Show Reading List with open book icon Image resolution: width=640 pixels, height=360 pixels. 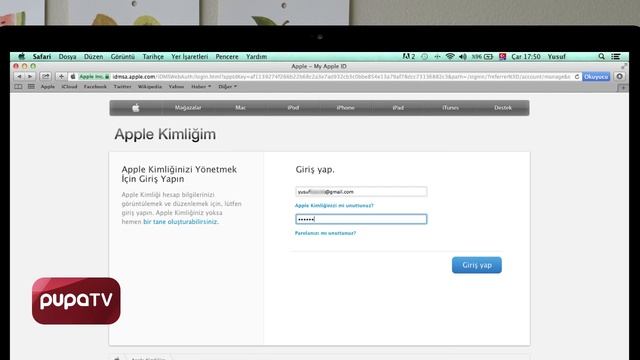pyautogui.click(x=18, y=87)
